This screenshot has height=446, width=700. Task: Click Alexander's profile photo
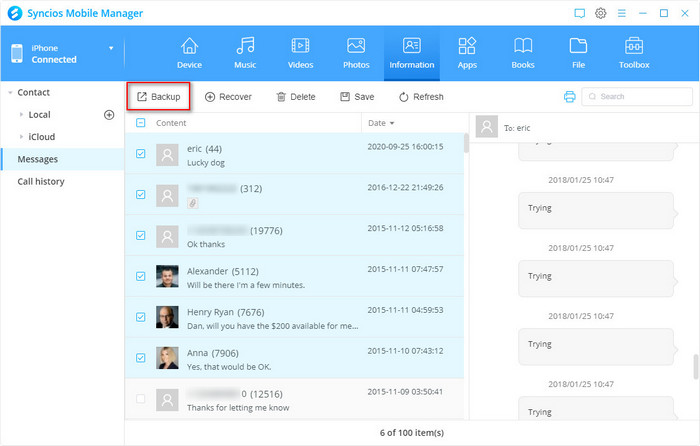pyautogui.click(x=167, y=276)
